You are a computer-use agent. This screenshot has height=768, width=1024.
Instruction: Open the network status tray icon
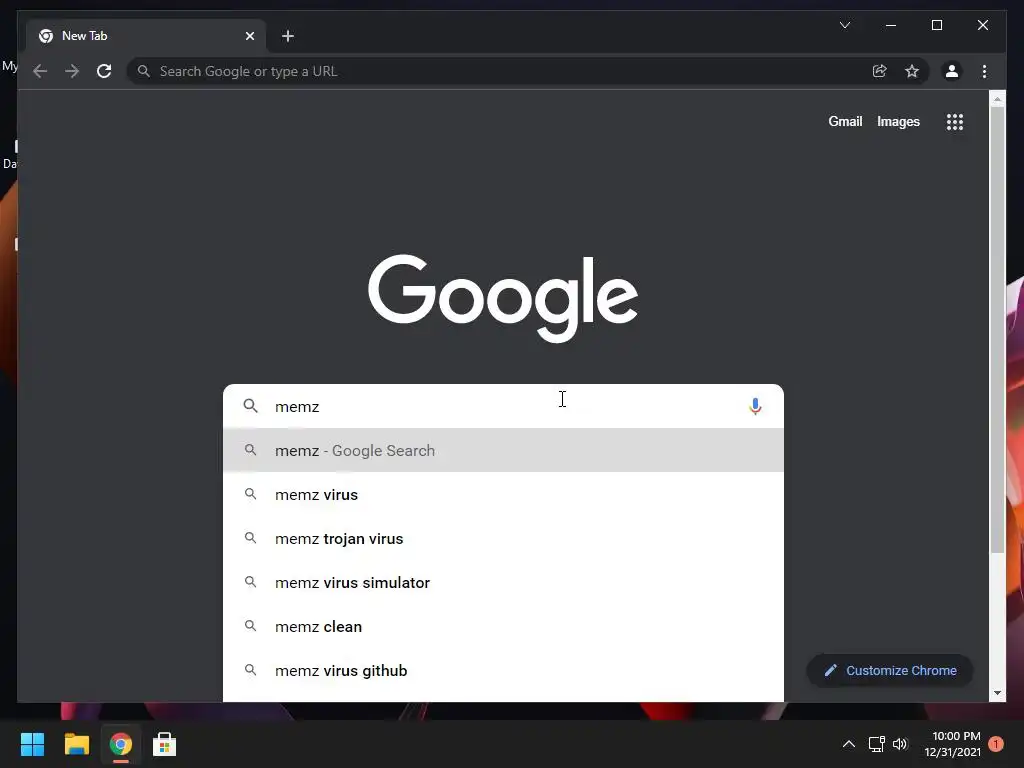[876, 744]
